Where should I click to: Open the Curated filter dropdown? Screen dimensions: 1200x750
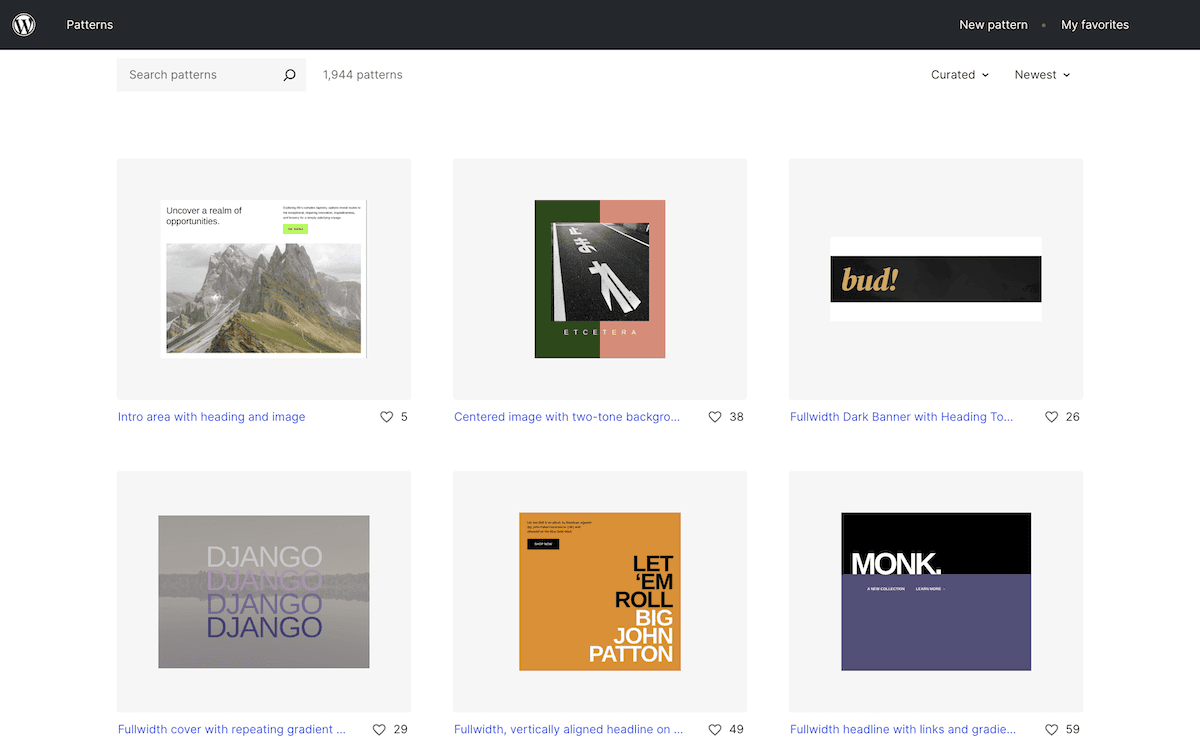coord(958,74)
